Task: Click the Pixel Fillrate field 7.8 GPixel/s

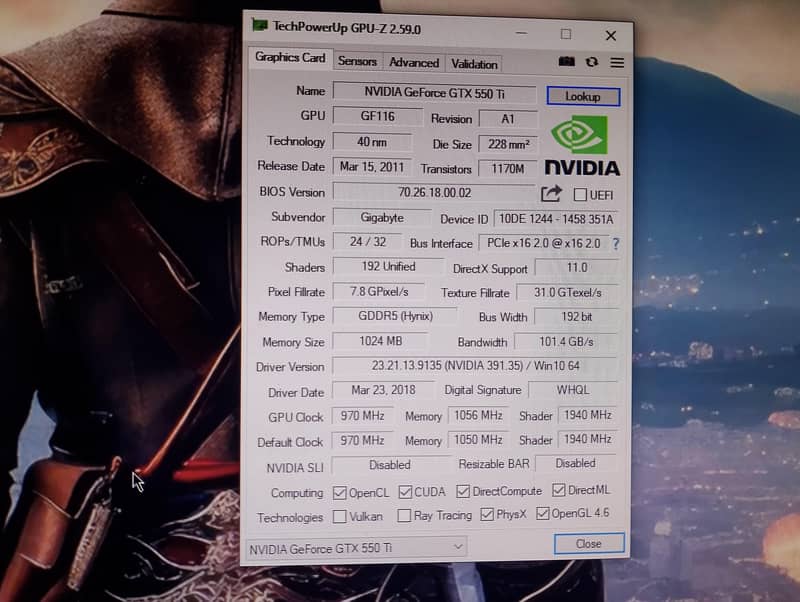Action: click(x=379, y=291)
